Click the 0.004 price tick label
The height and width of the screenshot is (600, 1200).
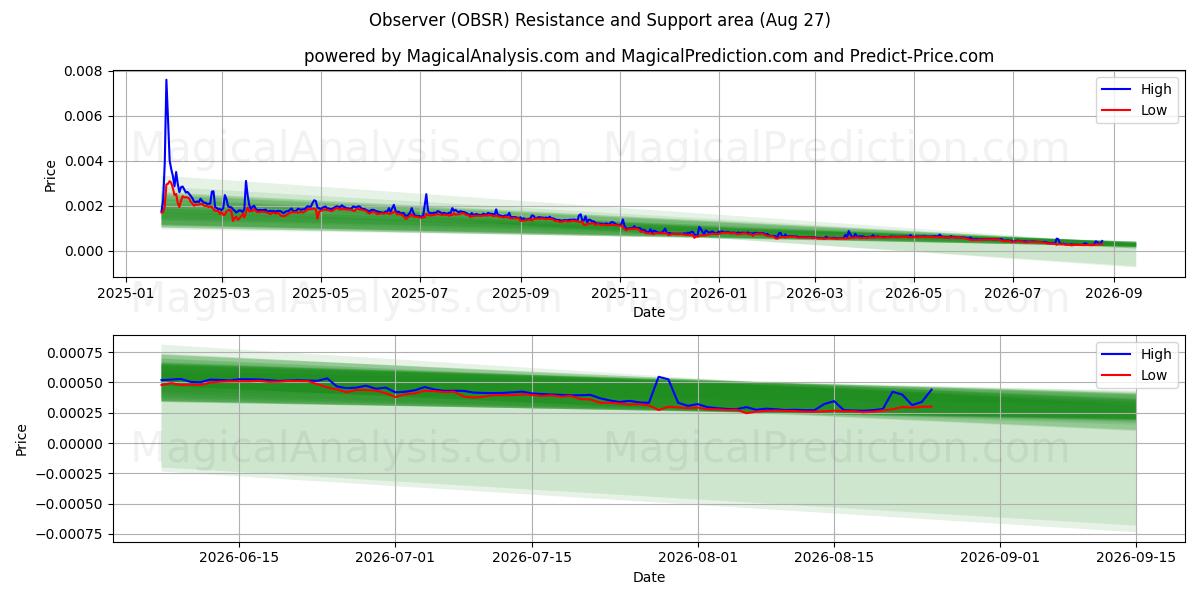(85, 161)
